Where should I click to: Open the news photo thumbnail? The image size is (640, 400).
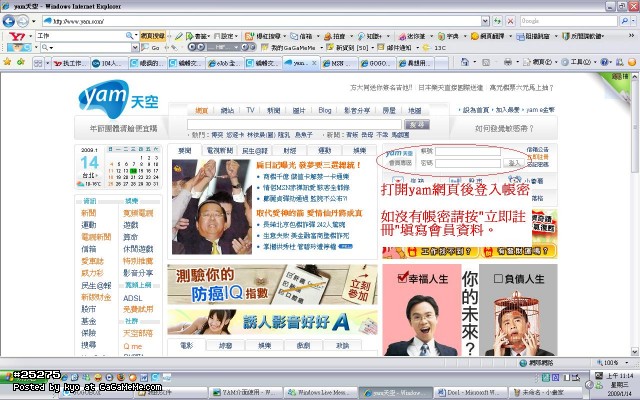(x=212, y=207)
